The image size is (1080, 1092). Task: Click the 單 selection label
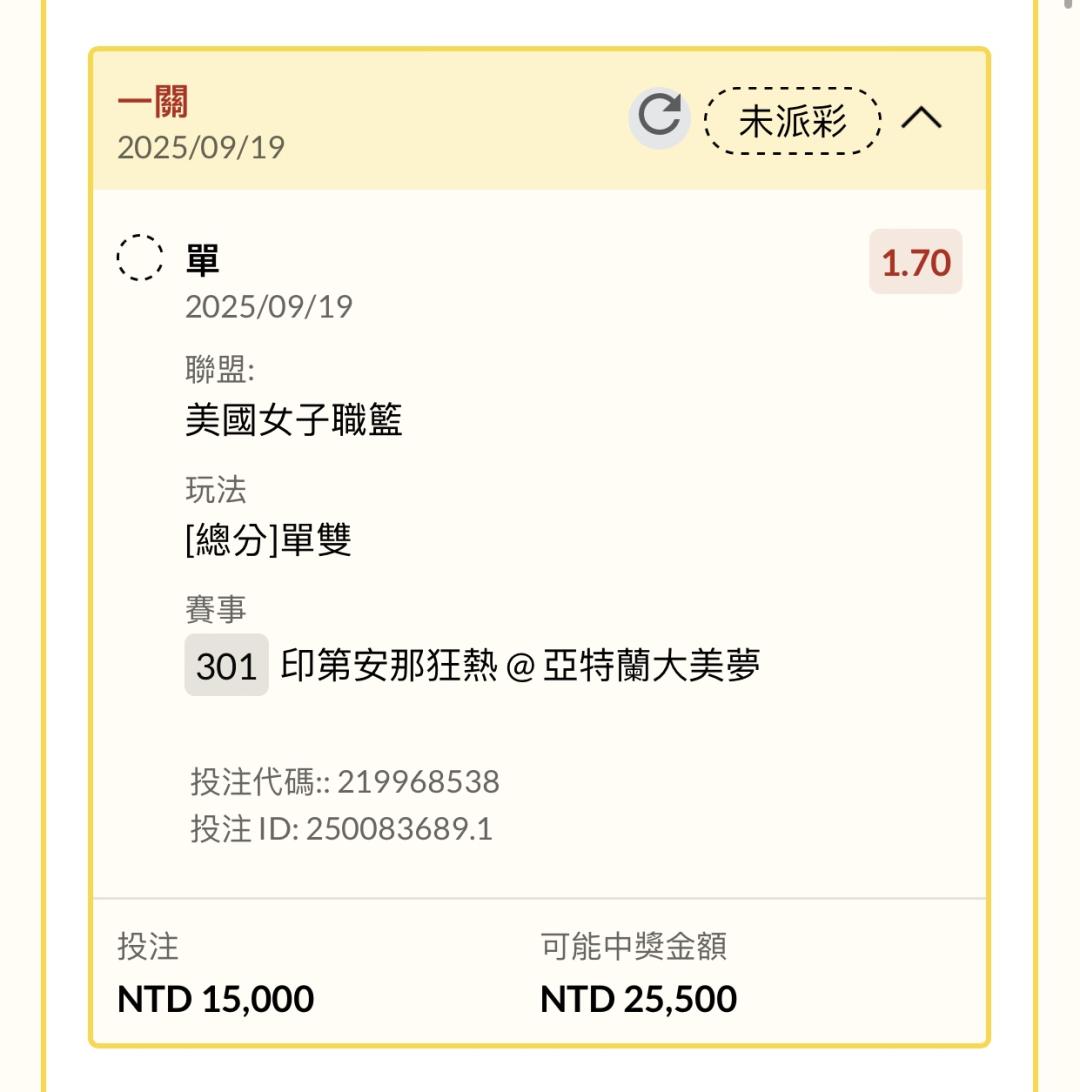[x=202, y=260]
